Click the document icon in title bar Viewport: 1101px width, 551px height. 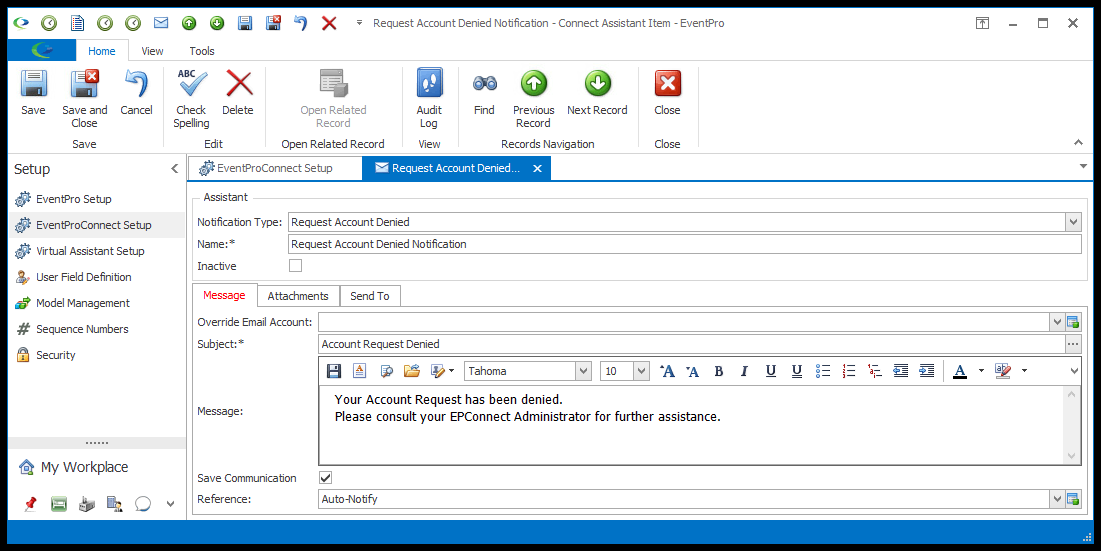(x=77, y=23)
